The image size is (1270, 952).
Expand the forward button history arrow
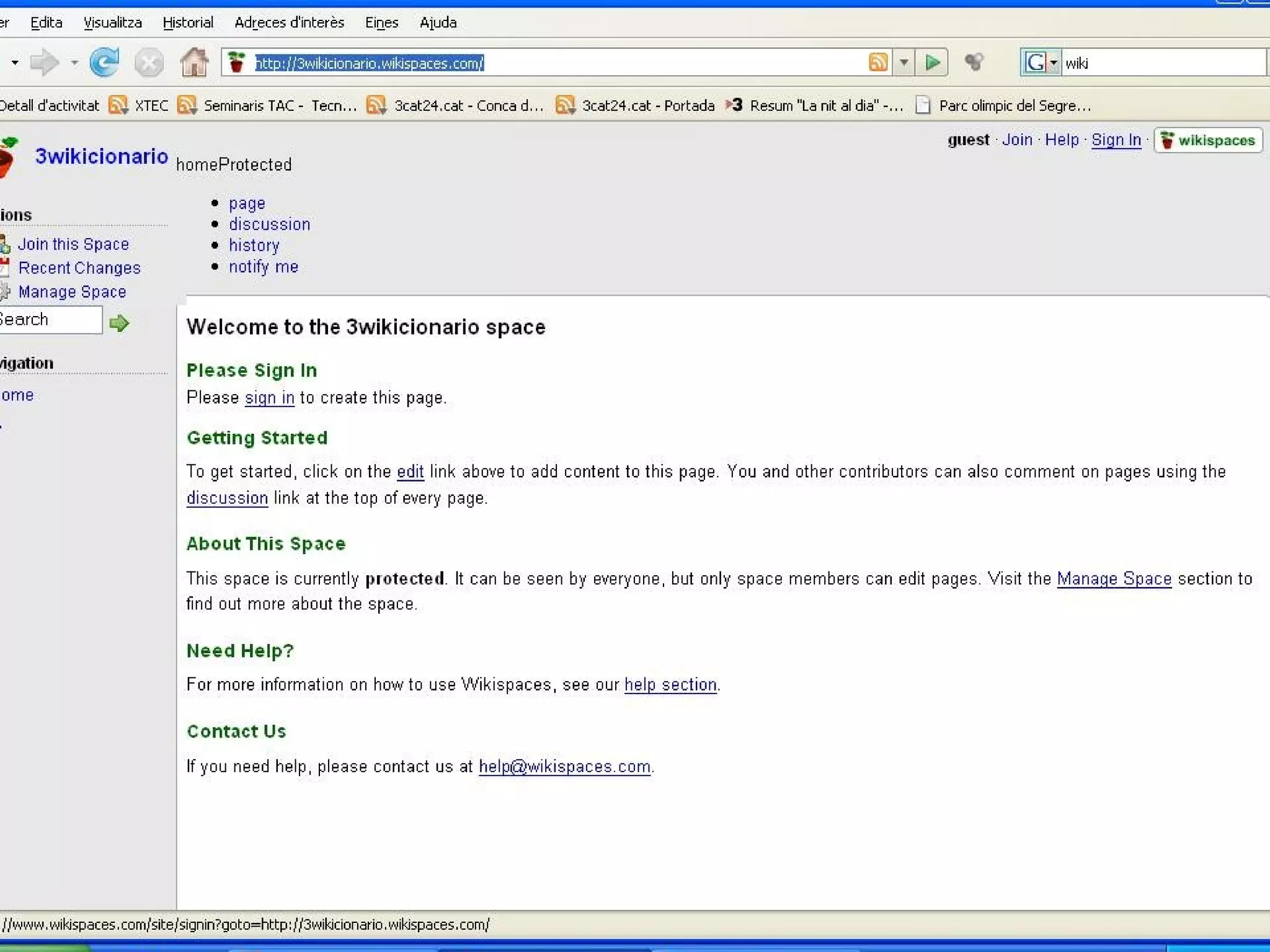(x=74, y=63)
